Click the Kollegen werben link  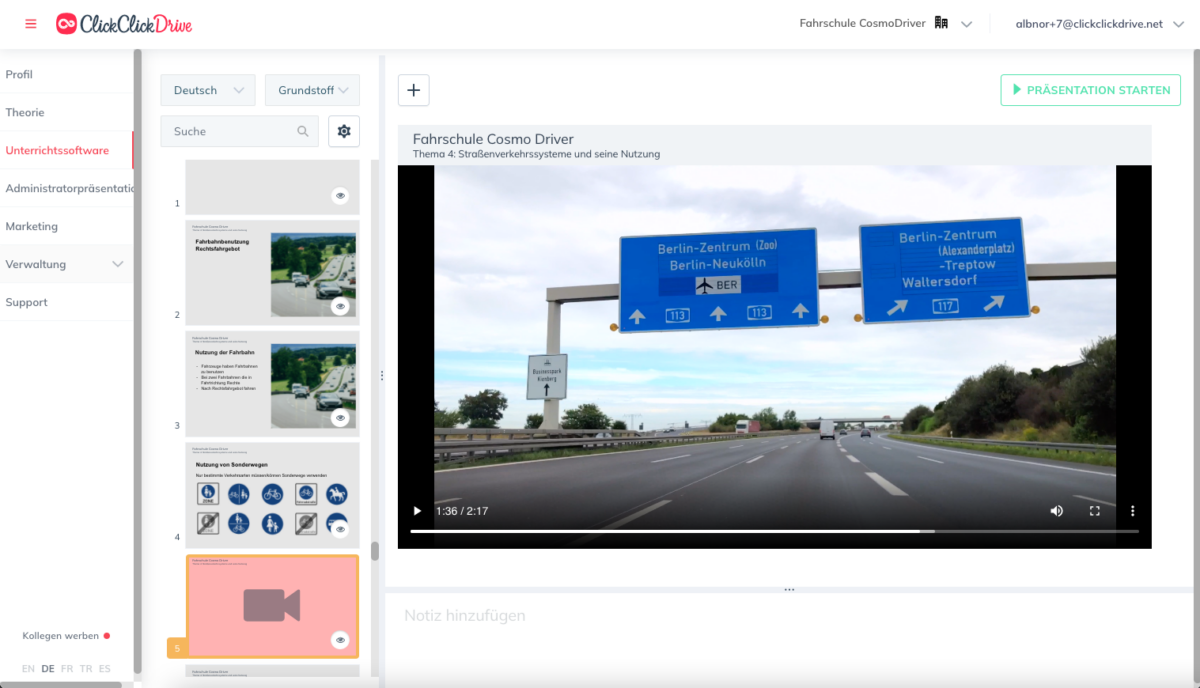click(61, 636)
